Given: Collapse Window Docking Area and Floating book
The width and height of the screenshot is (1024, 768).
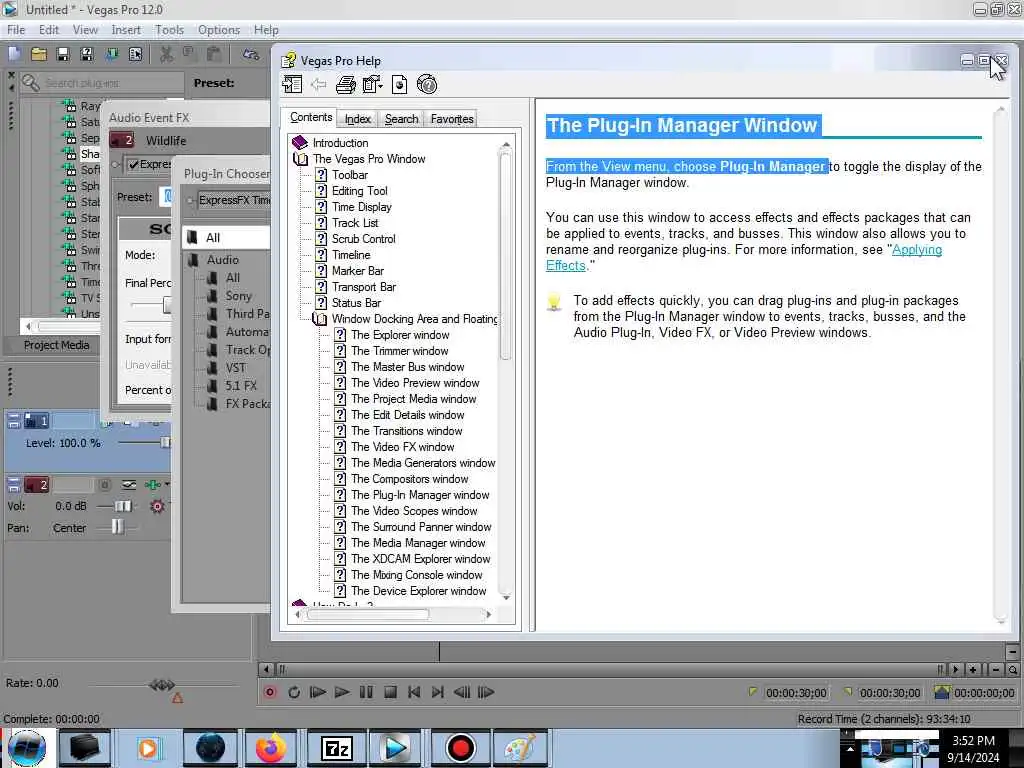Looking at the screenshot, I should (319, 319).
